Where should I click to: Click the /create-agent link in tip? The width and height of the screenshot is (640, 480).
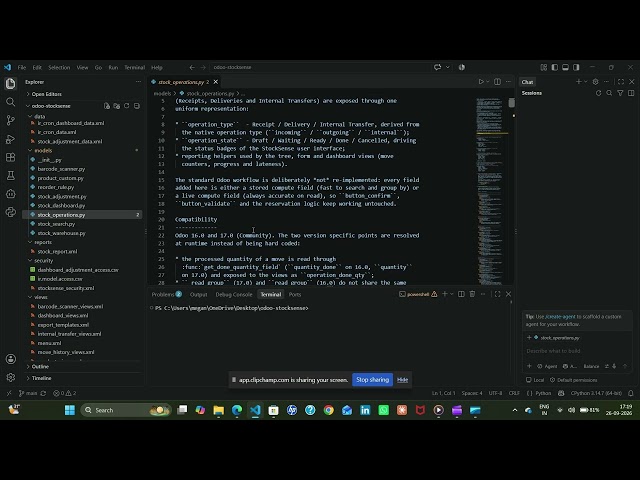point(560,316)
